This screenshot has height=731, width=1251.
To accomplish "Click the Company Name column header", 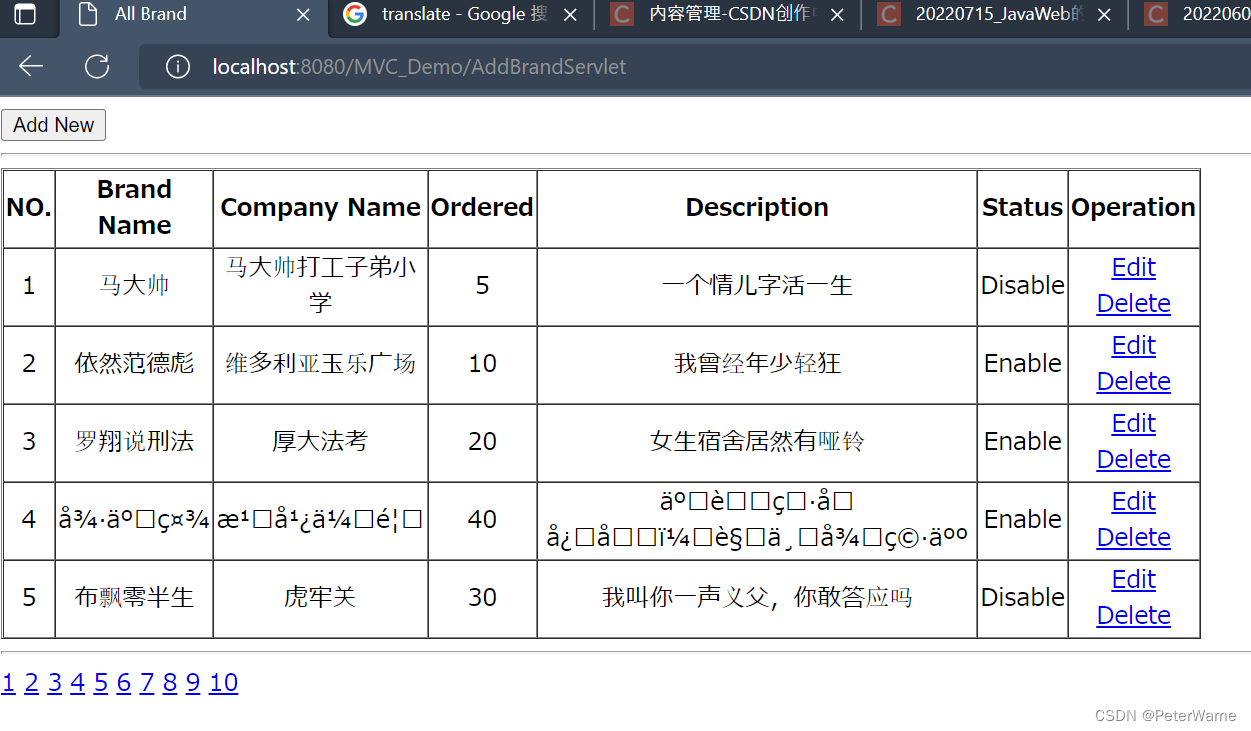I will 320,208.
